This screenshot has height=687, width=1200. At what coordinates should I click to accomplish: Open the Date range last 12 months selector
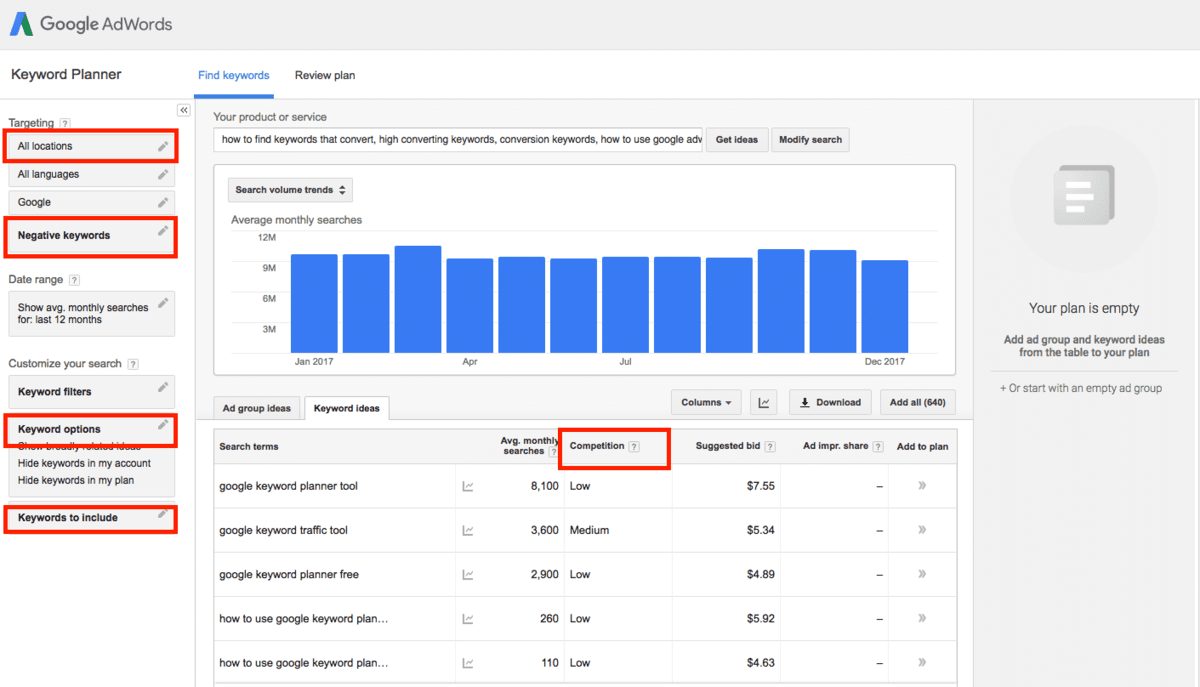[91, 314]
